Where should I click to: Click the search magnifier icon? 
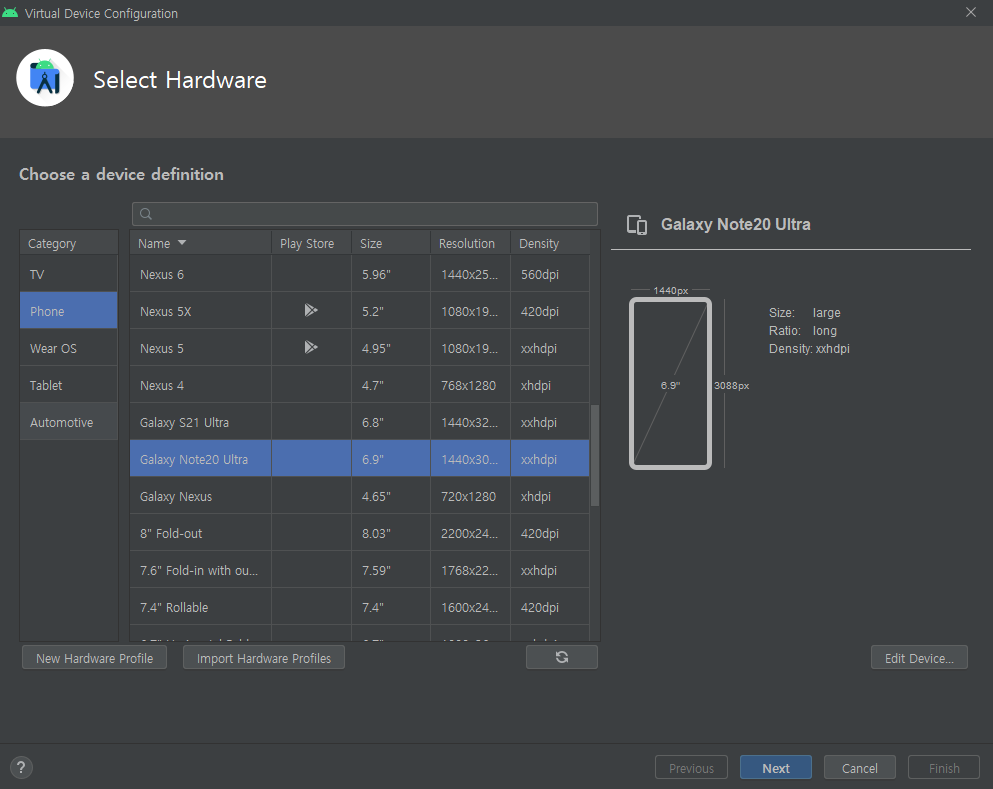pos(146,214)
